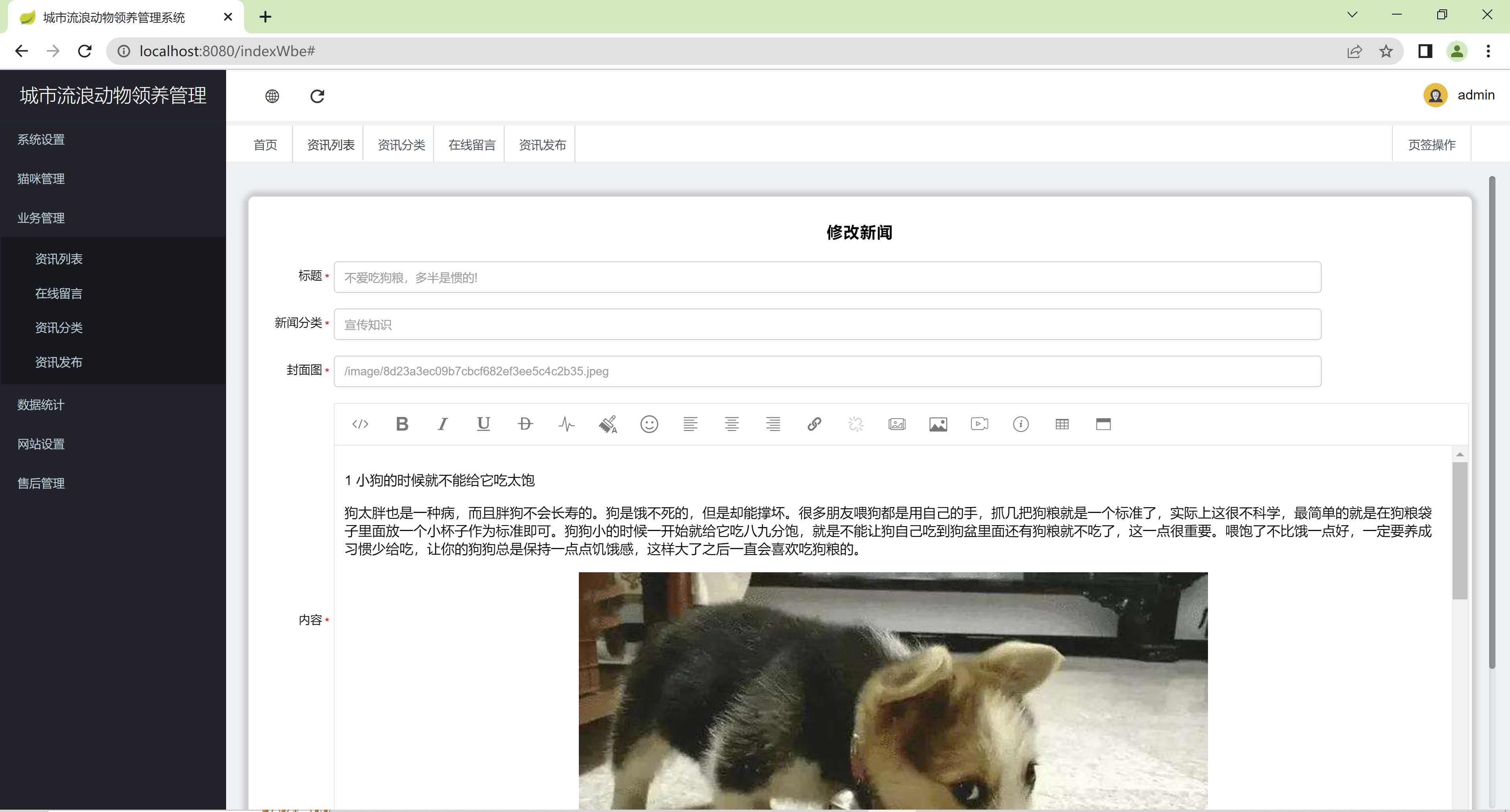Insert hyperlink using chain icon

click(814, 424)
